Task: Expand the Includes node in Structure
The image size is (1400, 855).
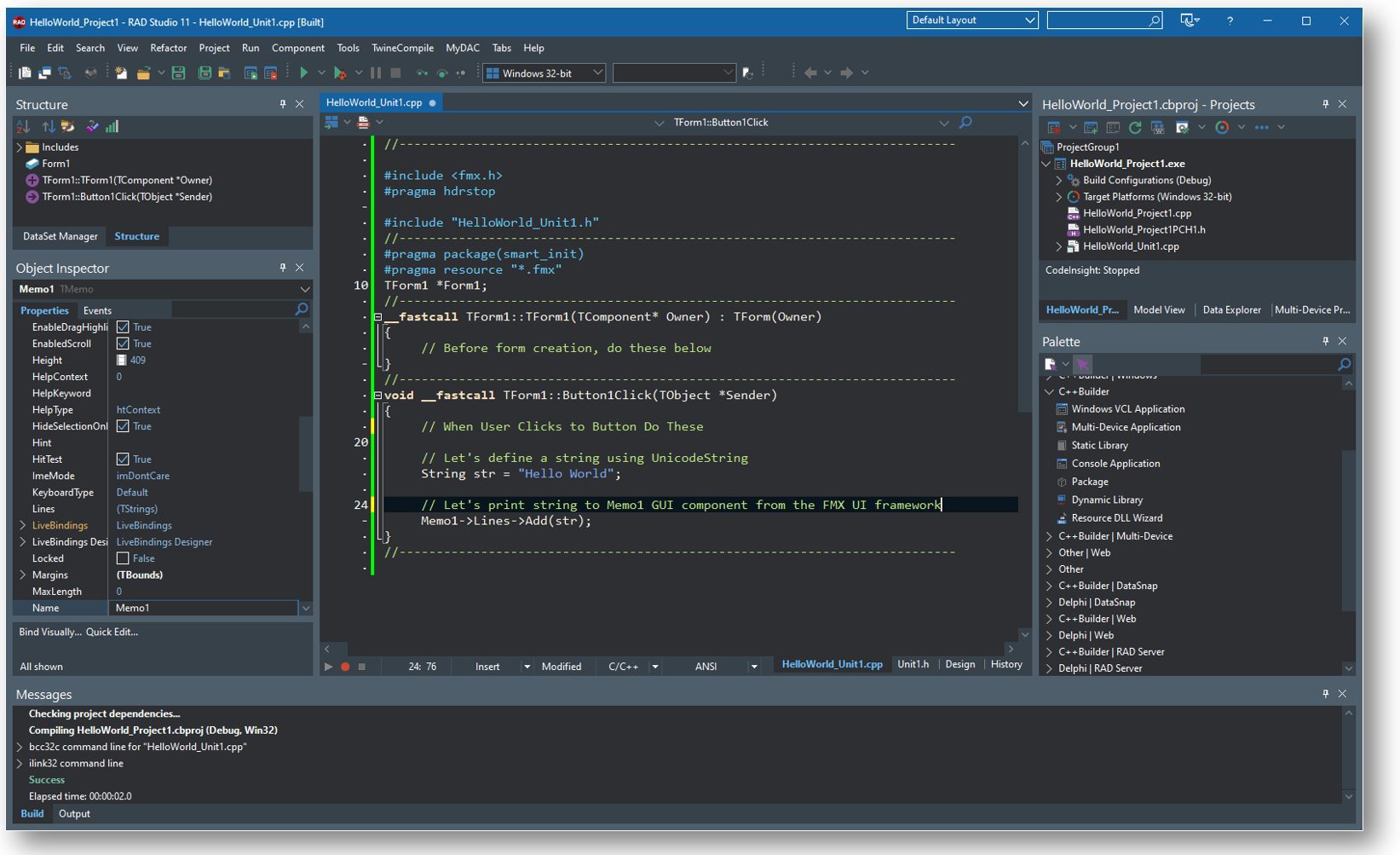Action: (x=20, y=147)
